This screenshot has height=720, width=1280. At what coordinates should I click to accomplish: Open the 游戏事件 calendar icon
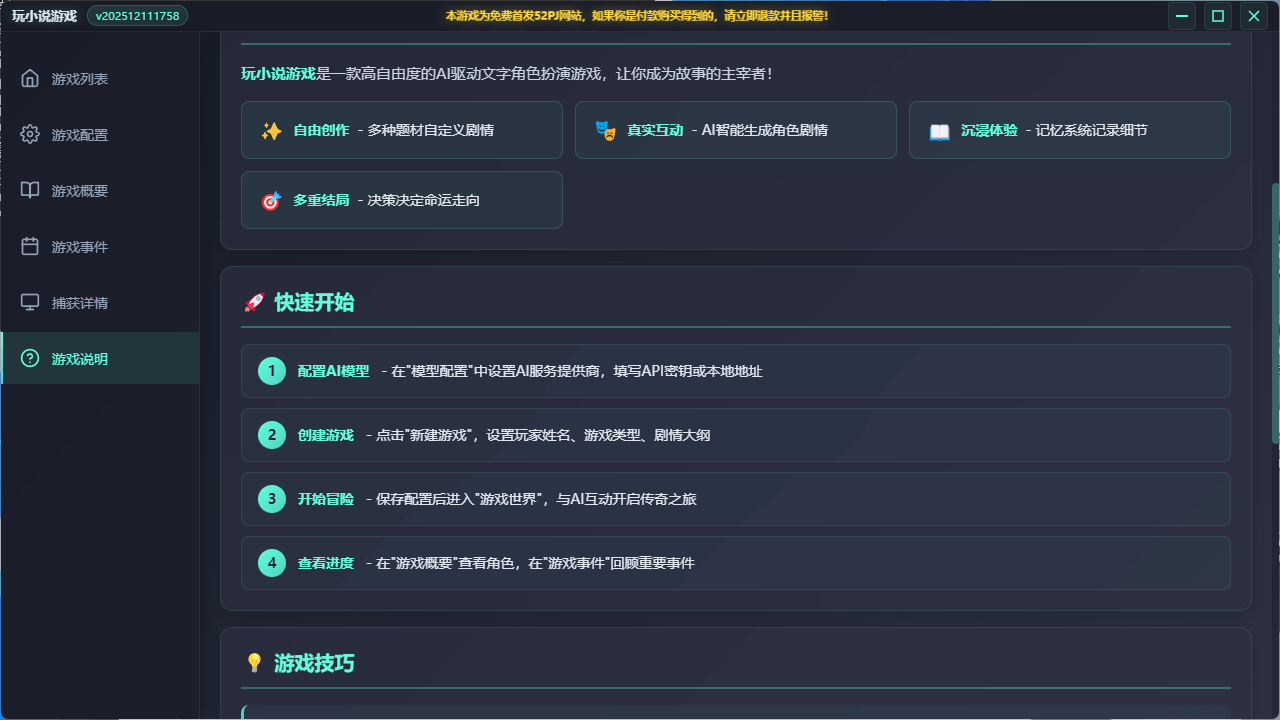click(x=30, y=247)
